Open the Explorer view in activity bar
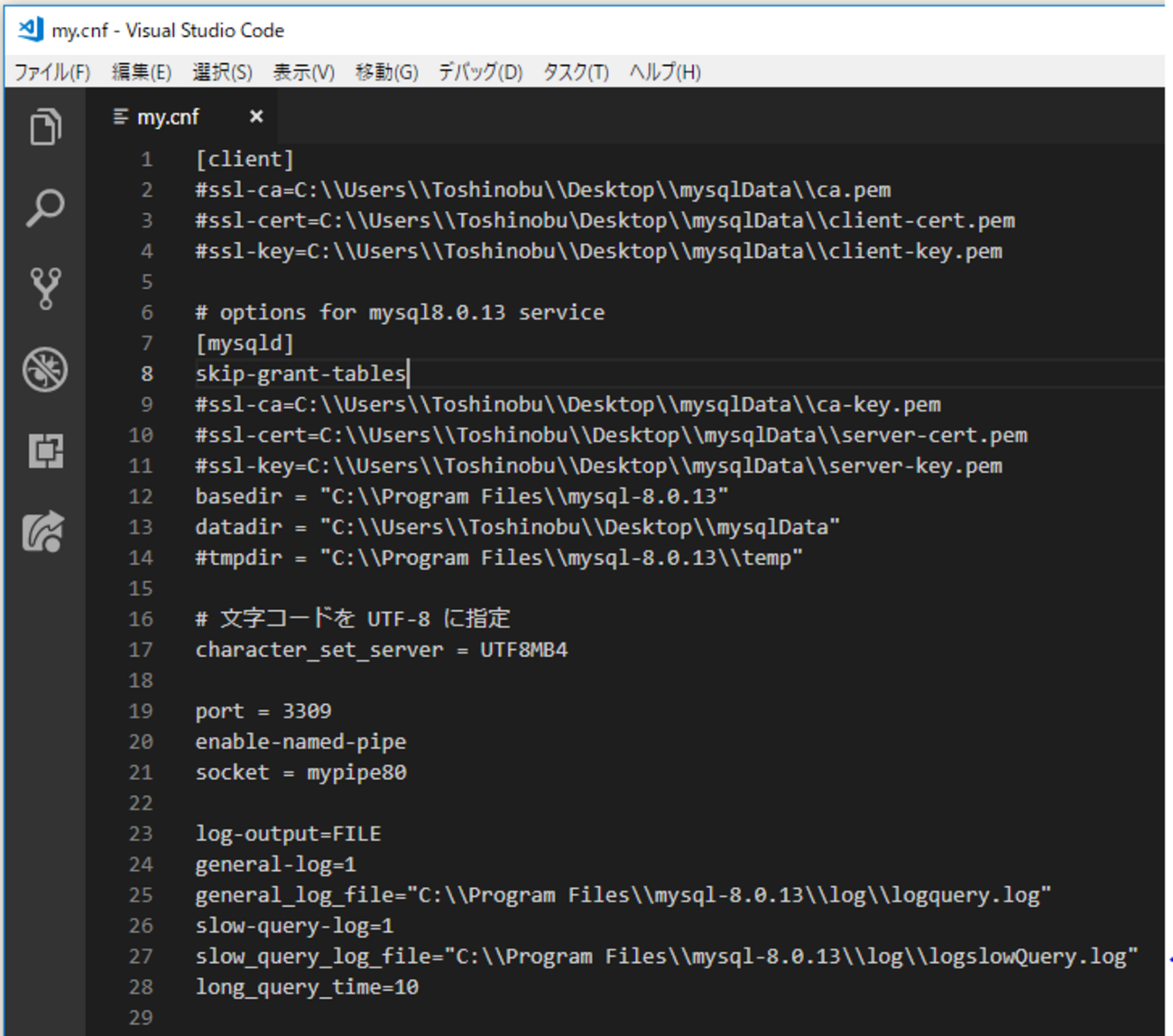 point(45,126)
